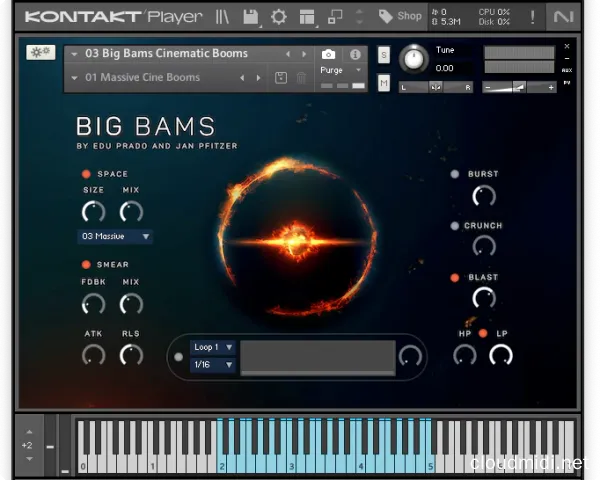This screenshot has height=480, width=600.
Task: Open the workspace layout panel icon
Action: pos(307,17)
